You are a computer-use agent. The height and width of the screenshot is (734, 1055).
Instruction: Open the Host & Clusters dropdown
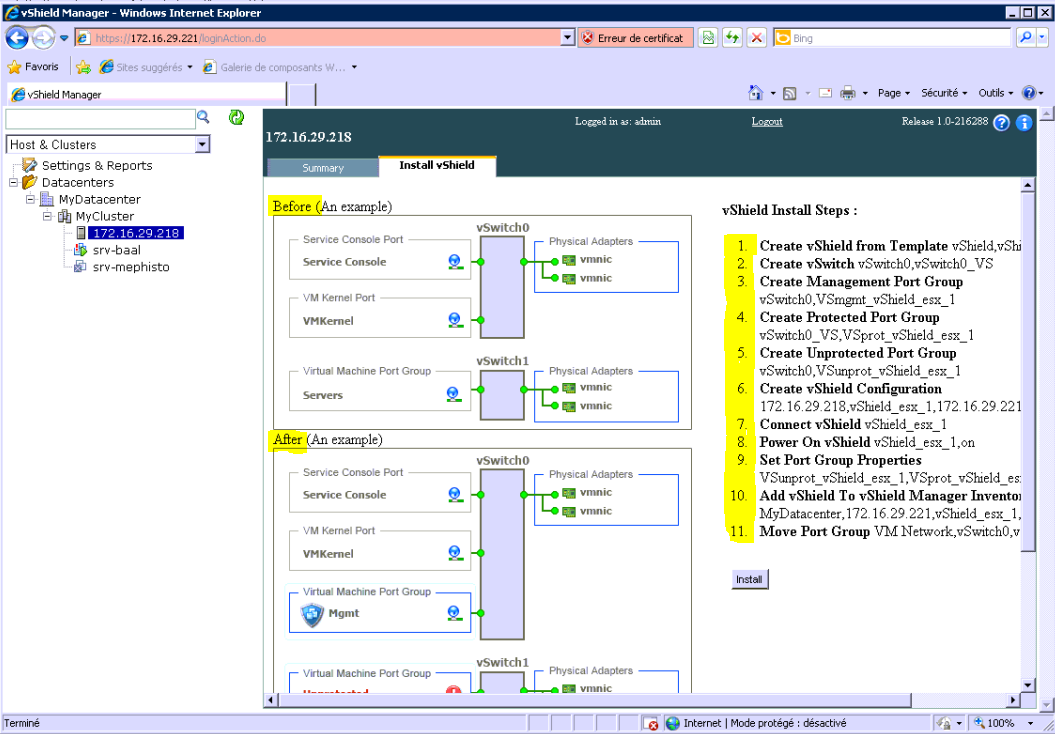pyautogui.click(x=203, y=145)
